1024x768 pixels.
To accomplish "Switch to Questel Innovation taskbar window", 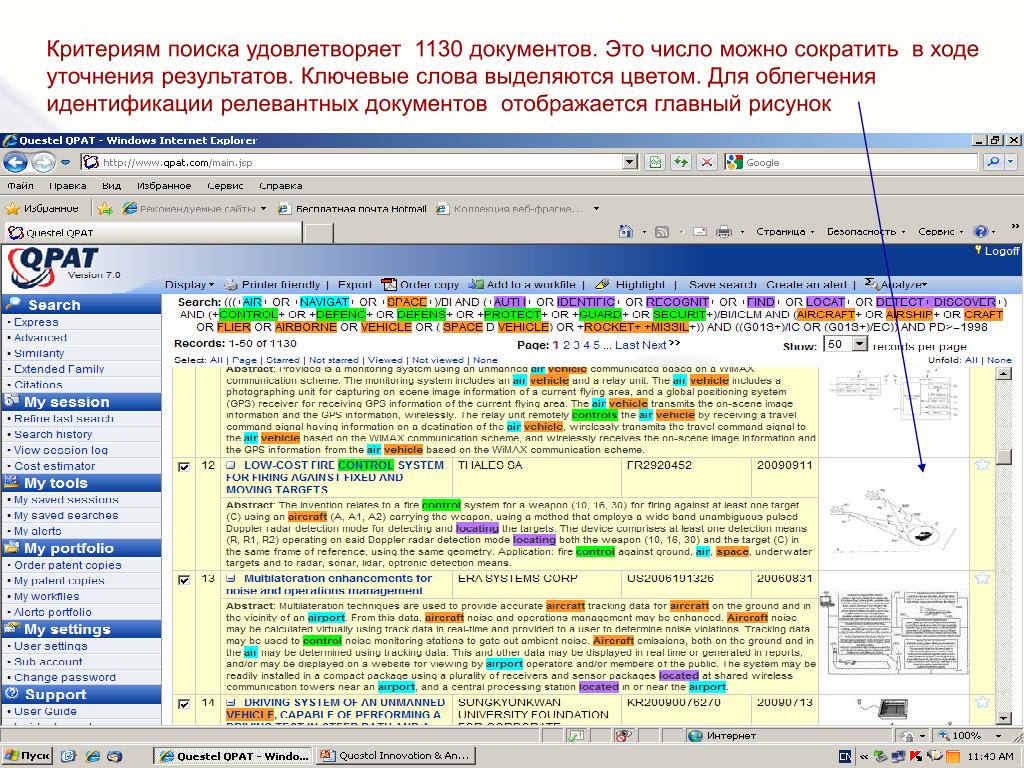I will pos(396,756).
